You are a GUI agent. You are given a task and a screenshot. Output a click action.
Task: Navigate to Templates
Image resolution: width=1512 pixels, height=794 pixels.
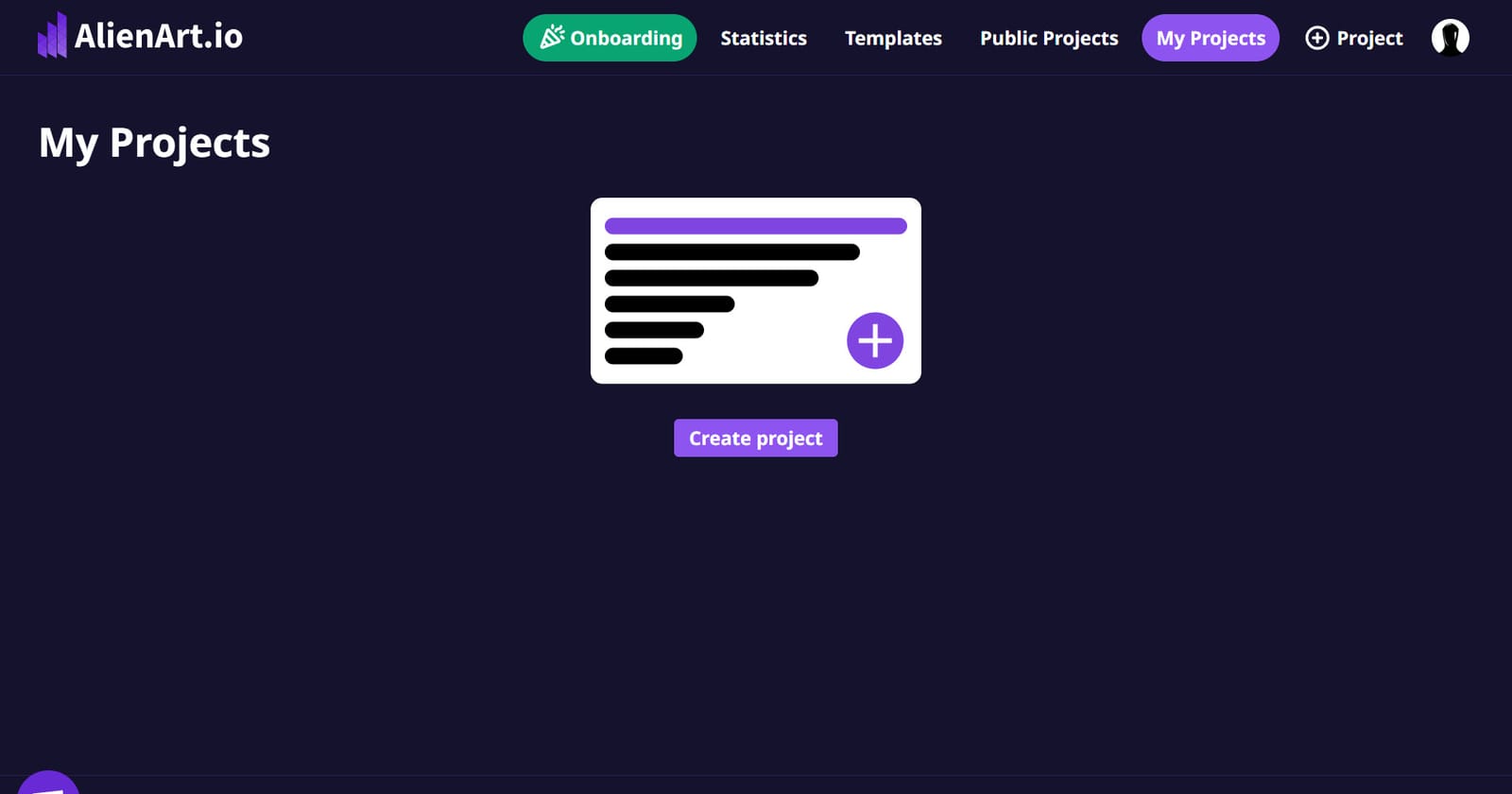[x=893, y=38]
